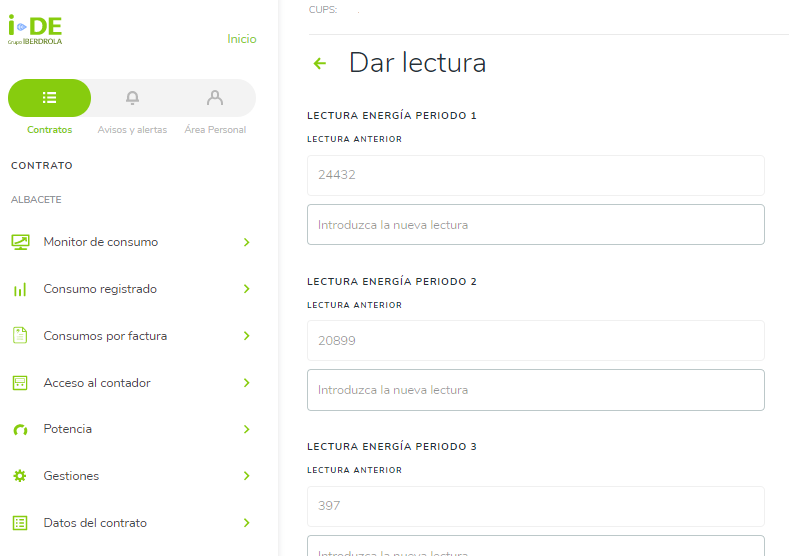Viewport: 803px width, 556px height.
Task: Expand Consumo registrado chevron arrow
Action: (x=246, y=289)
